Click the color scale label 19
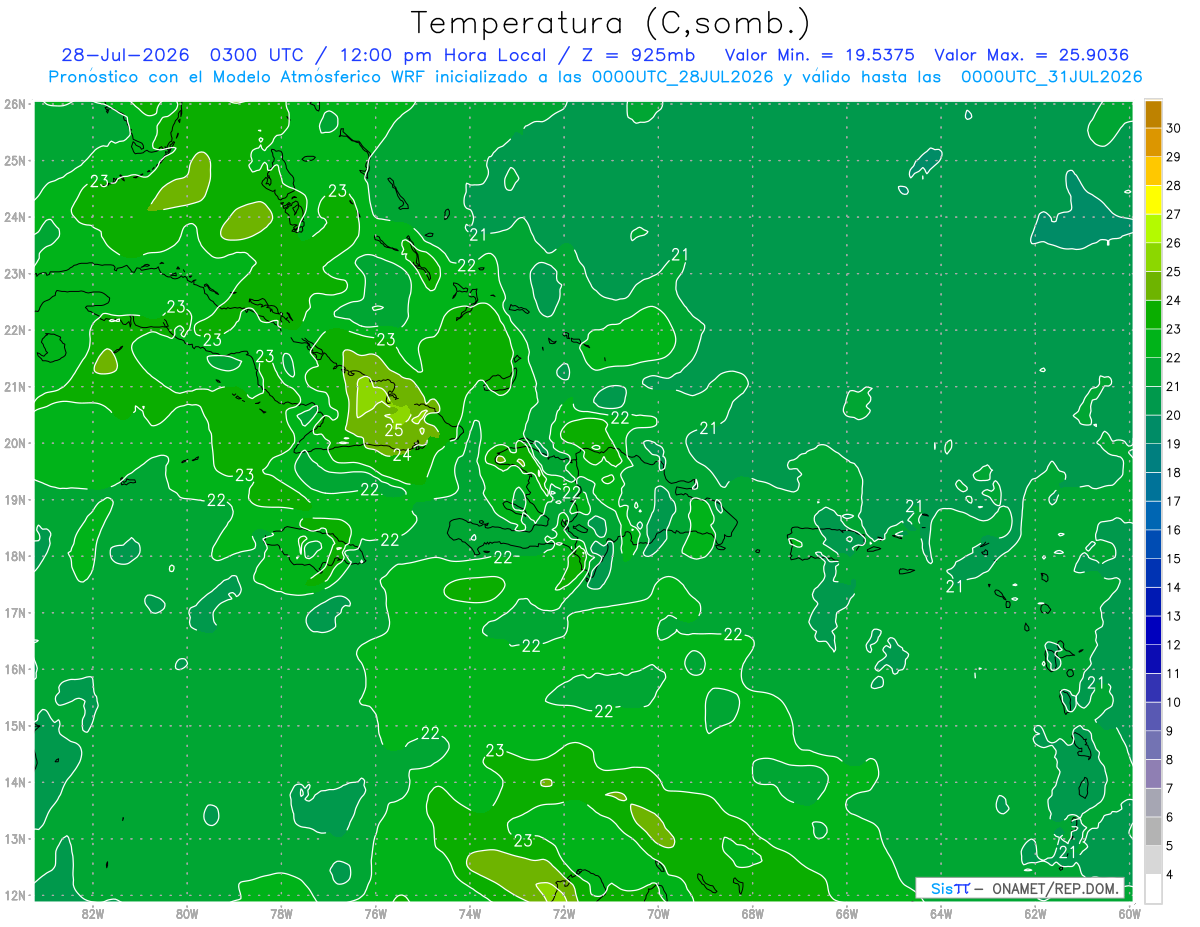The height and width of the screenshot is (927, 1200). pyautogui.click(x=1174, y=444)
